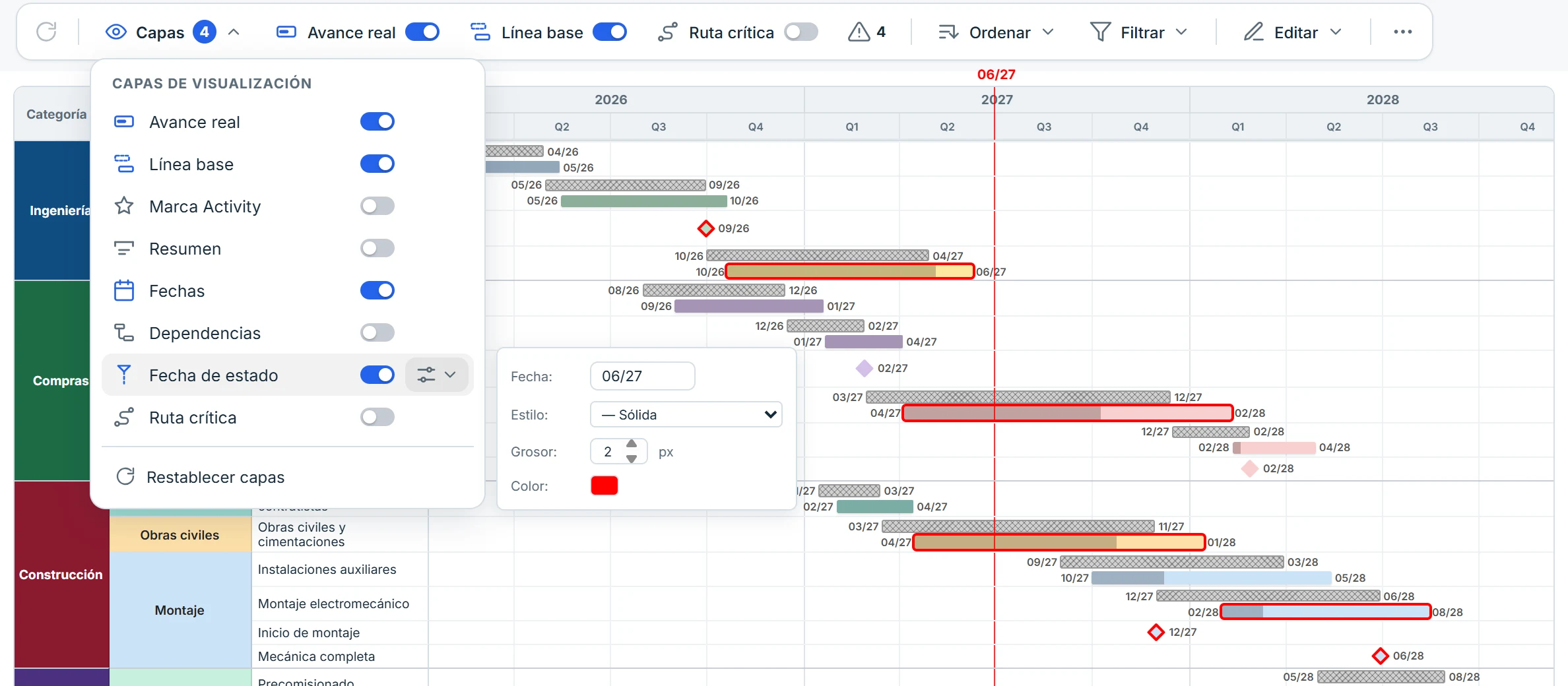Disable the Fechas layer switch
Viewport: 1568px width, 686px height.
[377, 290]
